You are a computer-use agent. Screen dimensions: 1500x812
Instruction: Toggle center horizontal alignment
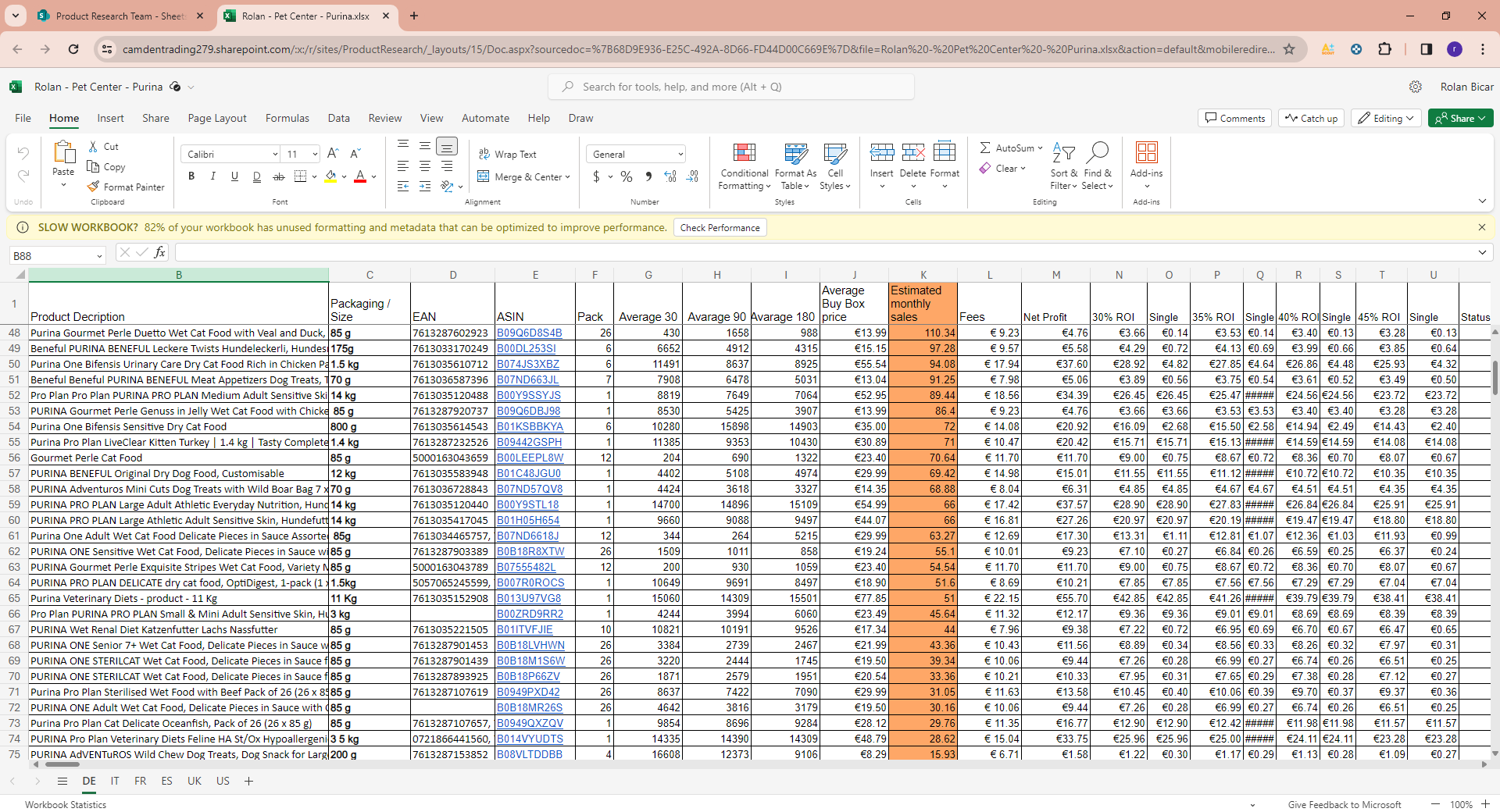point(424,166)
